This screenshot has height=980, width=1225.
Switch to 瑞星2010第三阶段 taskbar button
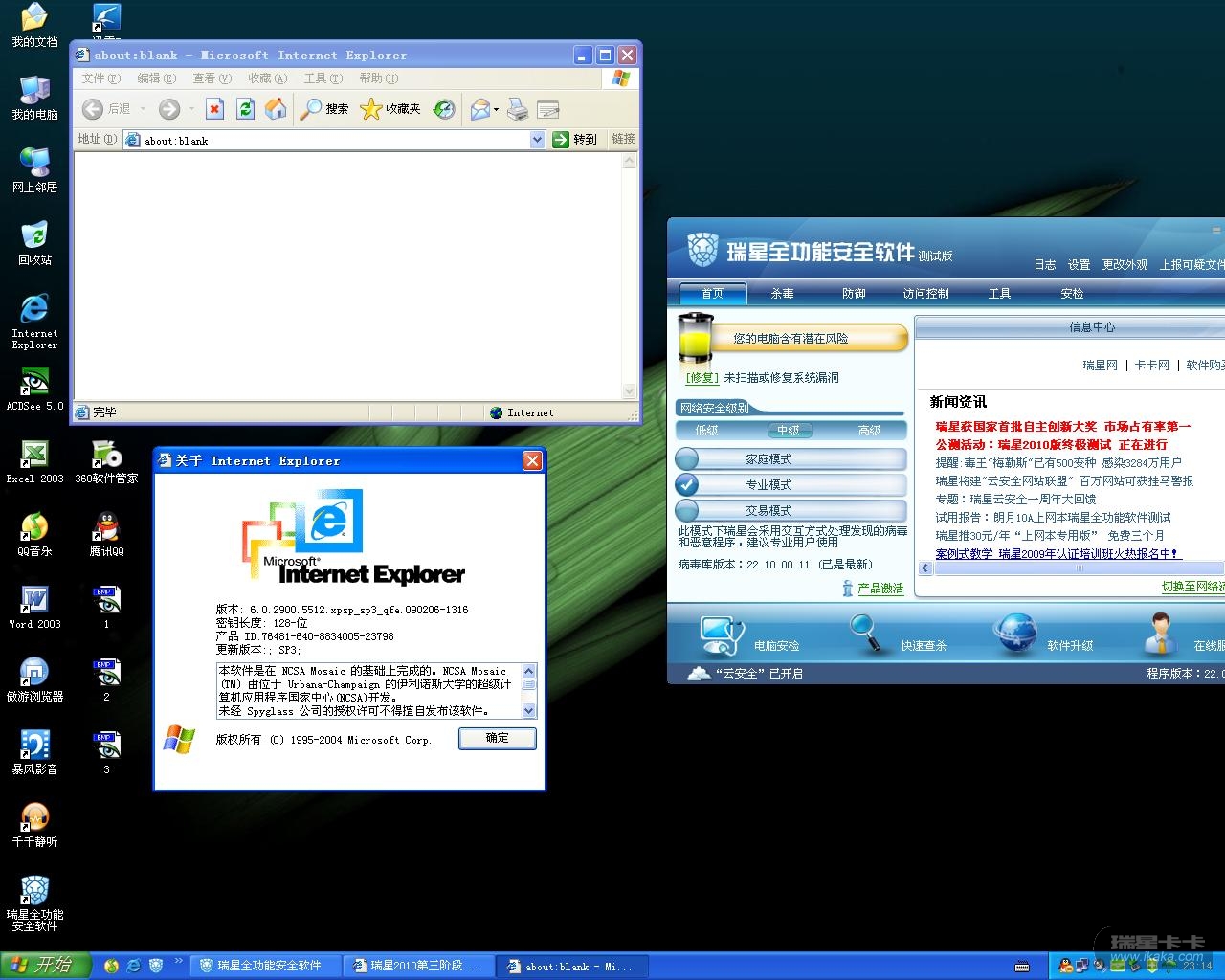(x=421, y=966)
